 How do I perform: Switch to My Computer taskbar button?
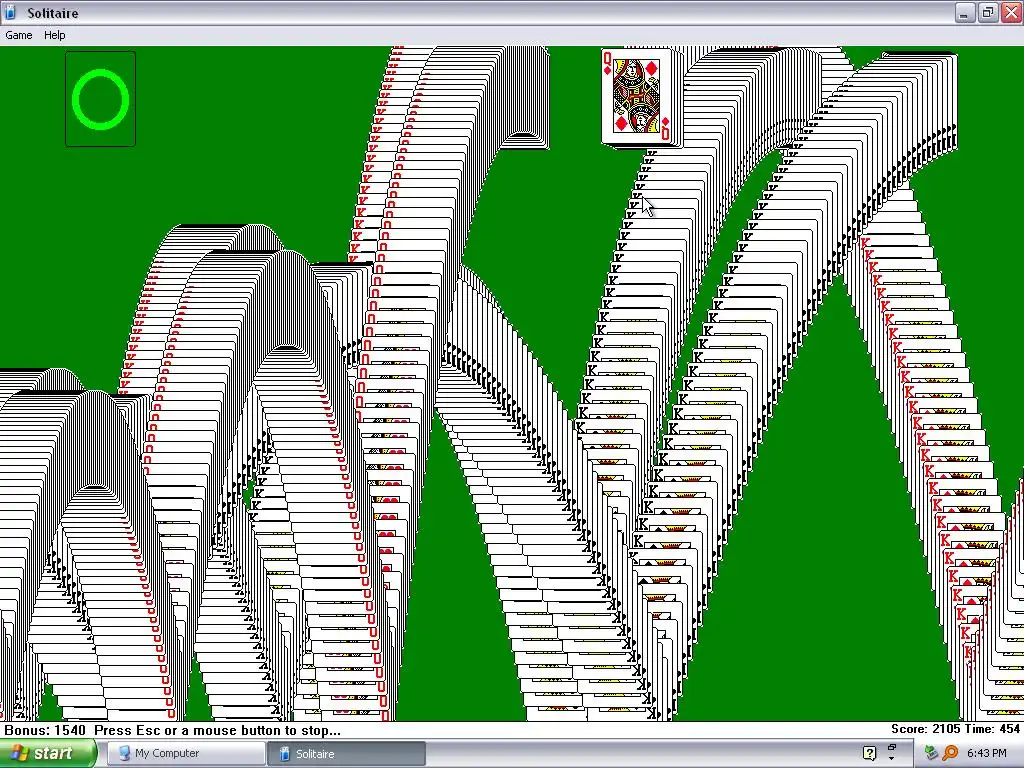185,753
